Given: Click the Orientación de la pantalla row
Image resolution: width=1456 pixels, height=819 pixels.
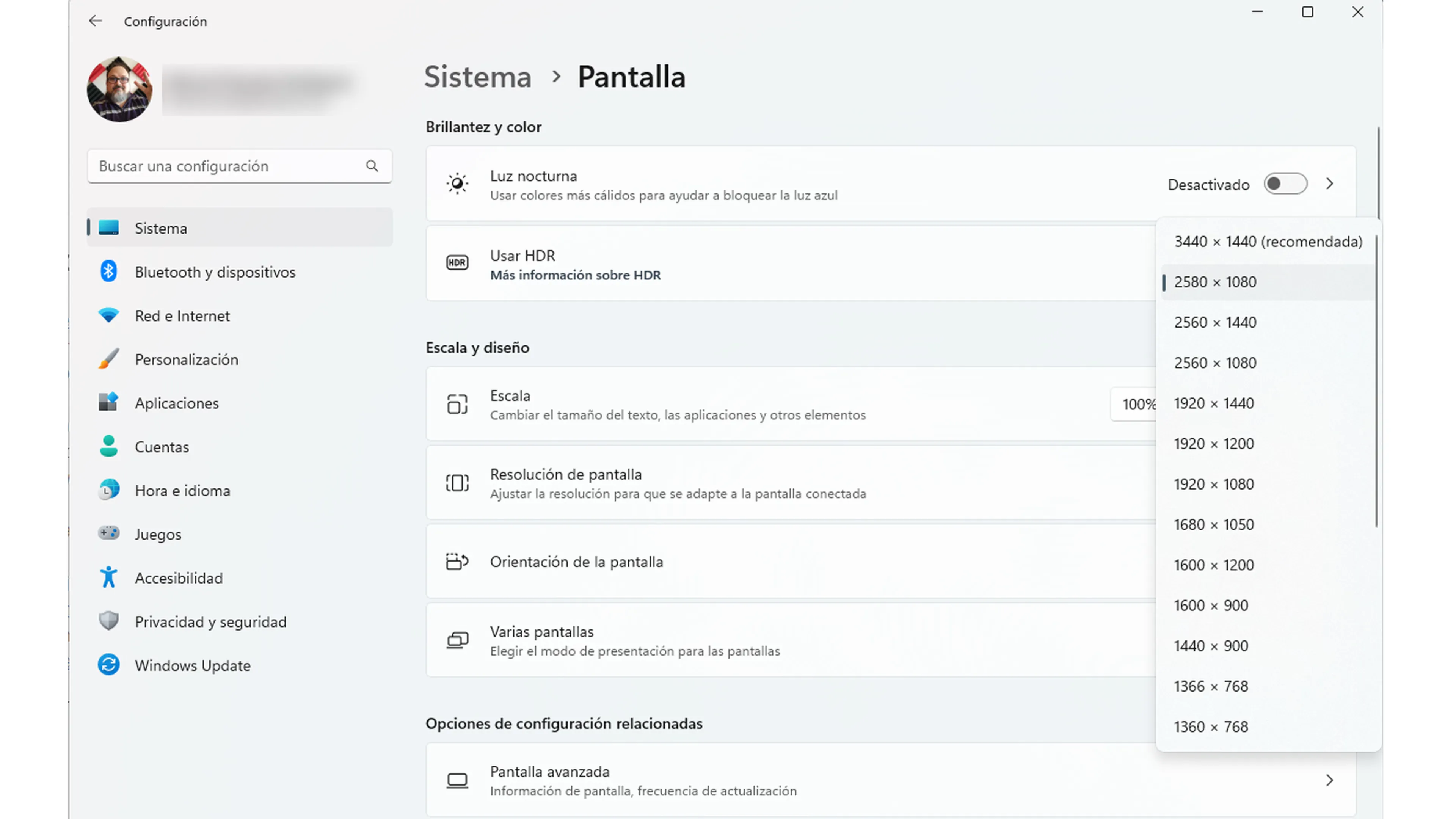Looking at the screenshot, I should [x=791, y=562].
